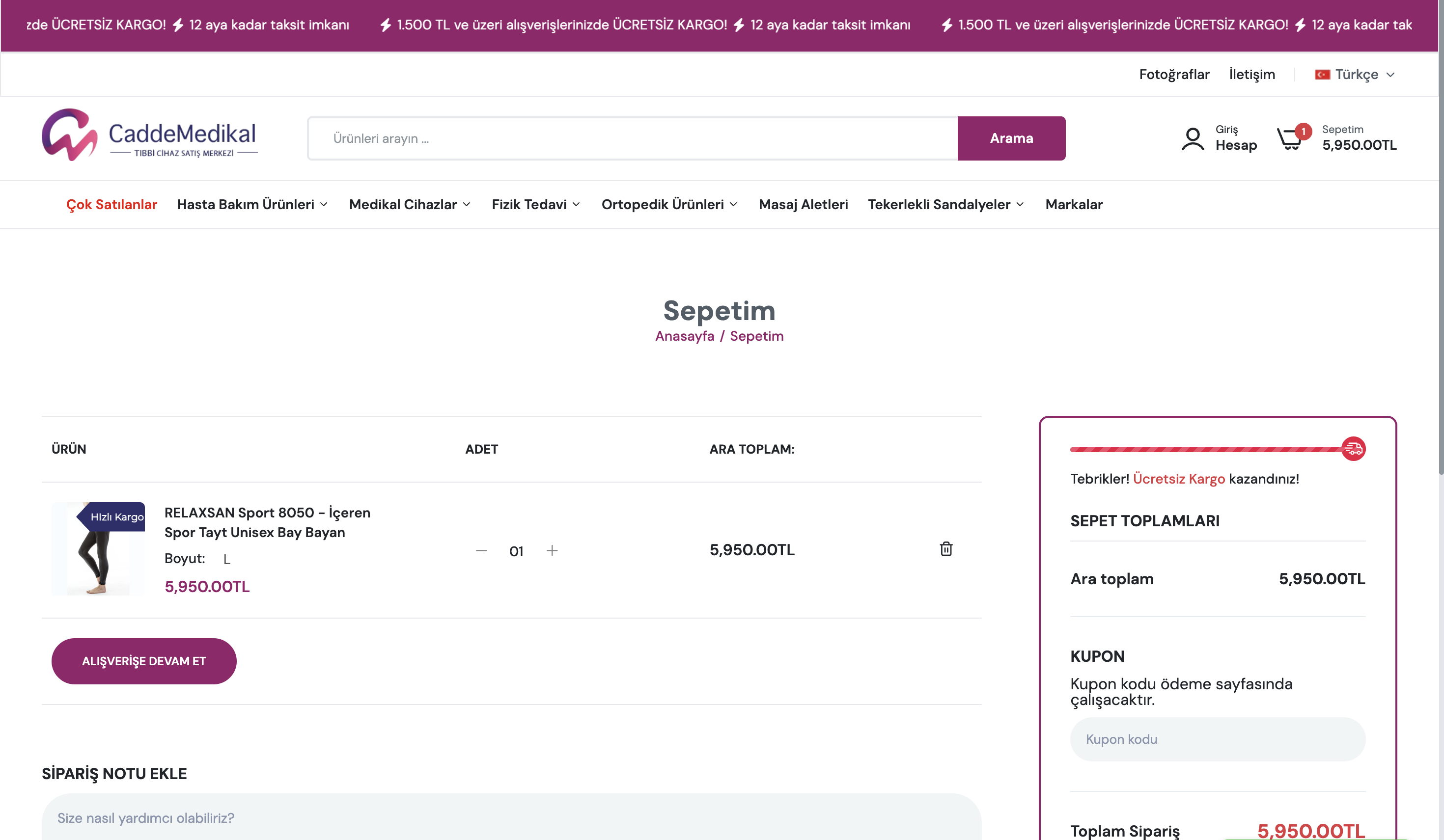Image resolution: width=1444 pixels, height=840 pixels.
Task: Open Markalar page
Action: click(x=1074, y=204)
